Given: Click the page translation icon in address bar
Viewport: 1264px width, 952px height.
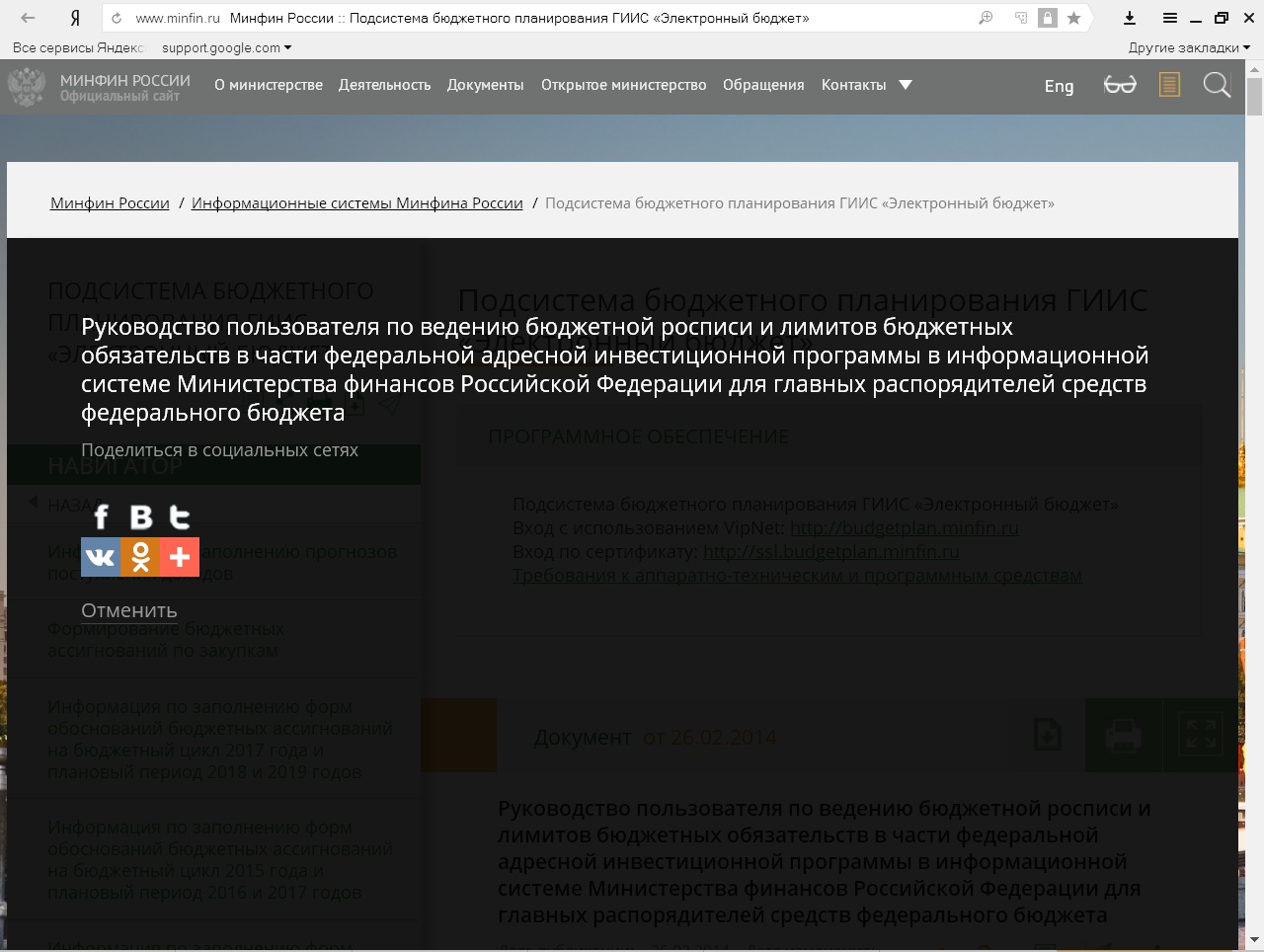Looking at the screenshot, I should pyautogui.click(x=1020, y=18).
